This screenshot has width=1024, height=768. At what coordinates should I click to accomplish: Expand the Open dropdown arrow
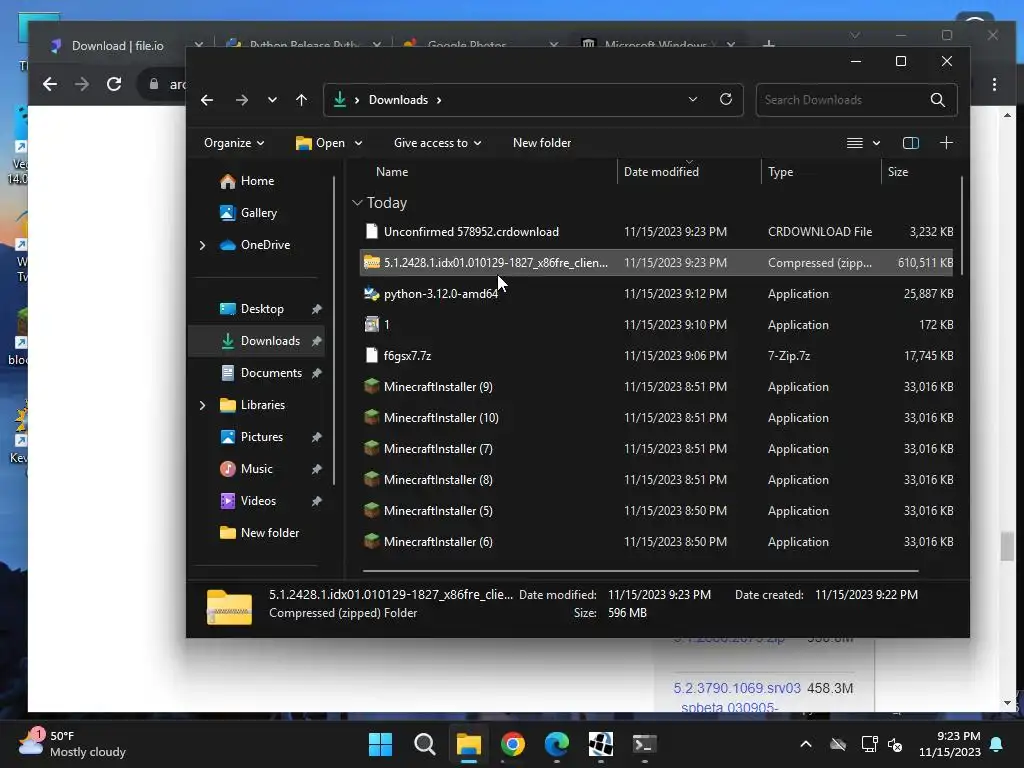(x=358, y=143)
